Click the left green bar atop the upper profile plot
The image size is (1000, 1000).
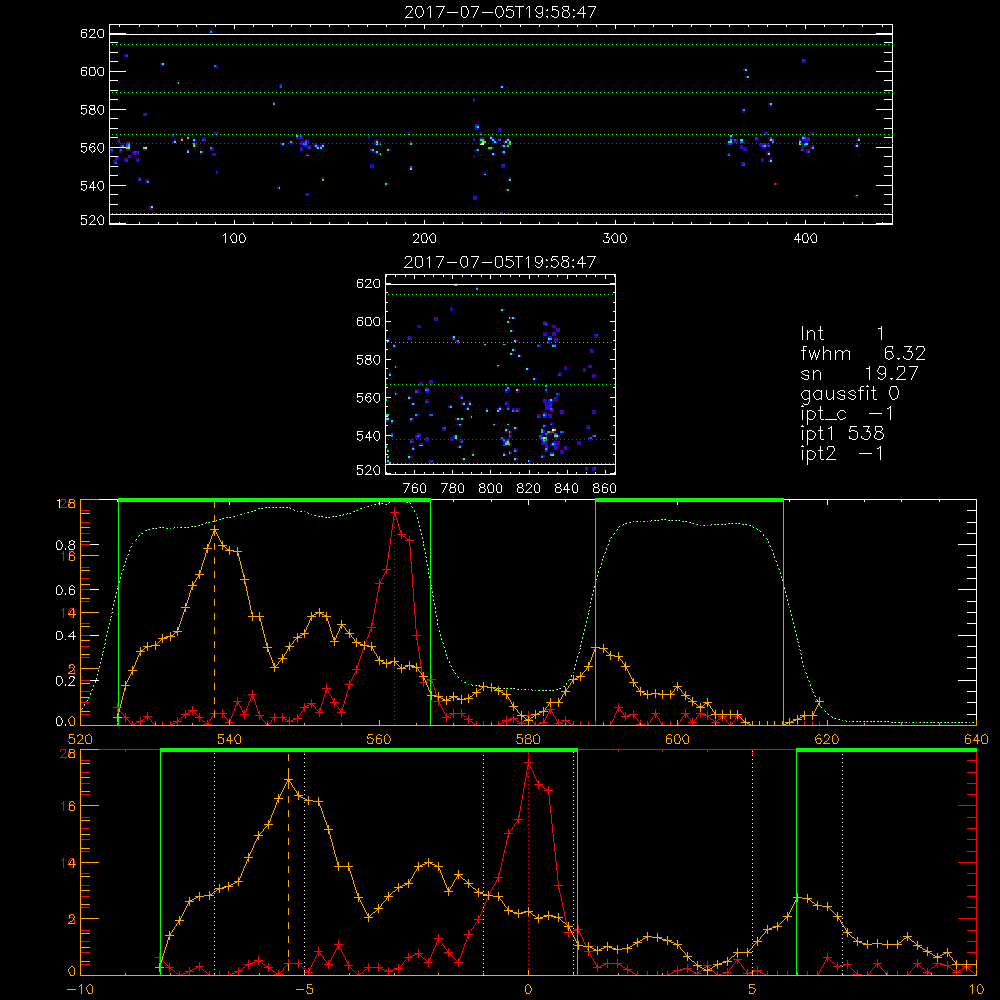tap(274, 500)
